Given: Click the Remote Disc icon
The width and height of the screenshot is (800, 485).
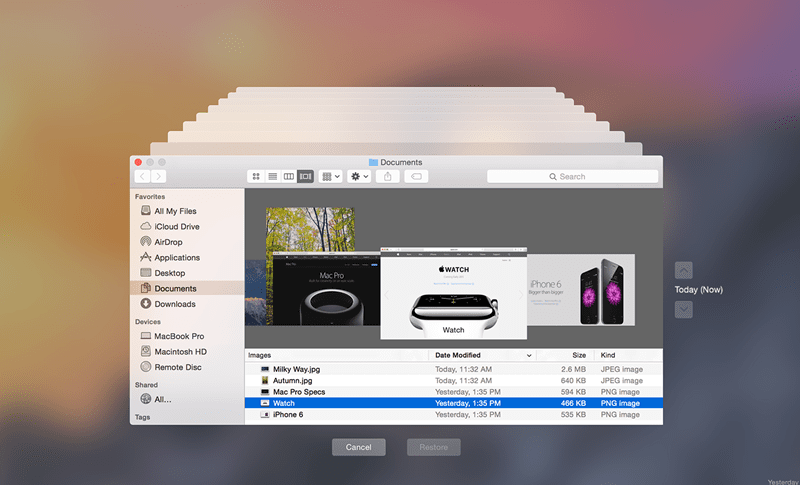Looking at the screenshot, I should tap(145, 366).
